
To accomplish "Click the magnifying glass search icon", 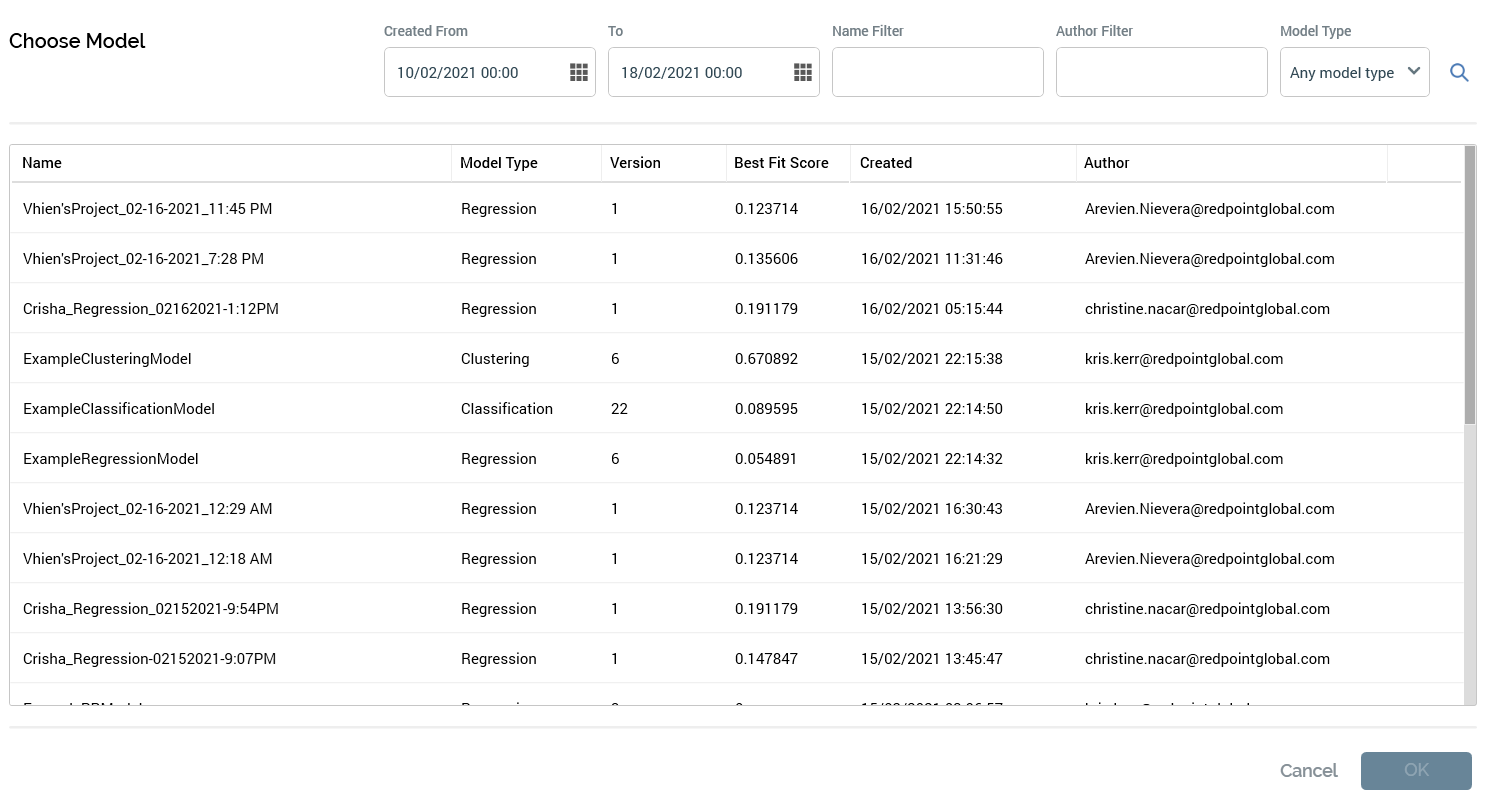I will point(1459,72).
